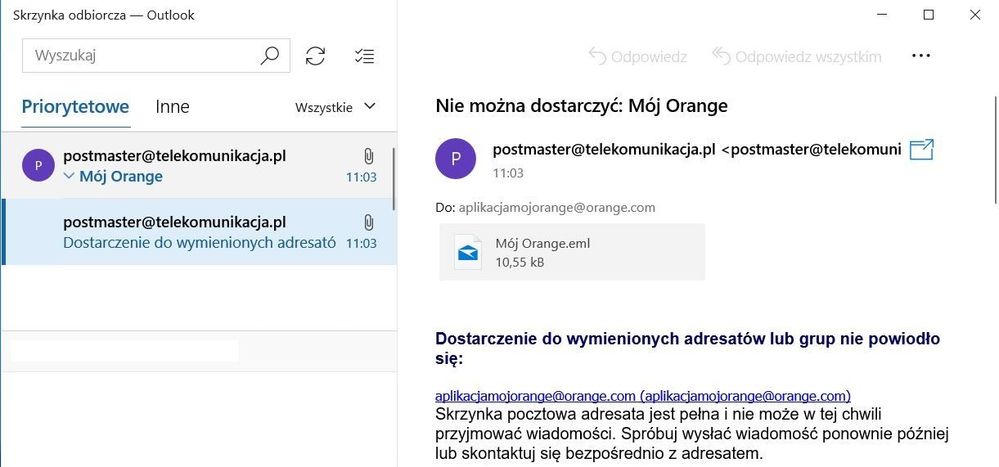
Task: Minimize the Outlook window
Action: coord(882,15)
